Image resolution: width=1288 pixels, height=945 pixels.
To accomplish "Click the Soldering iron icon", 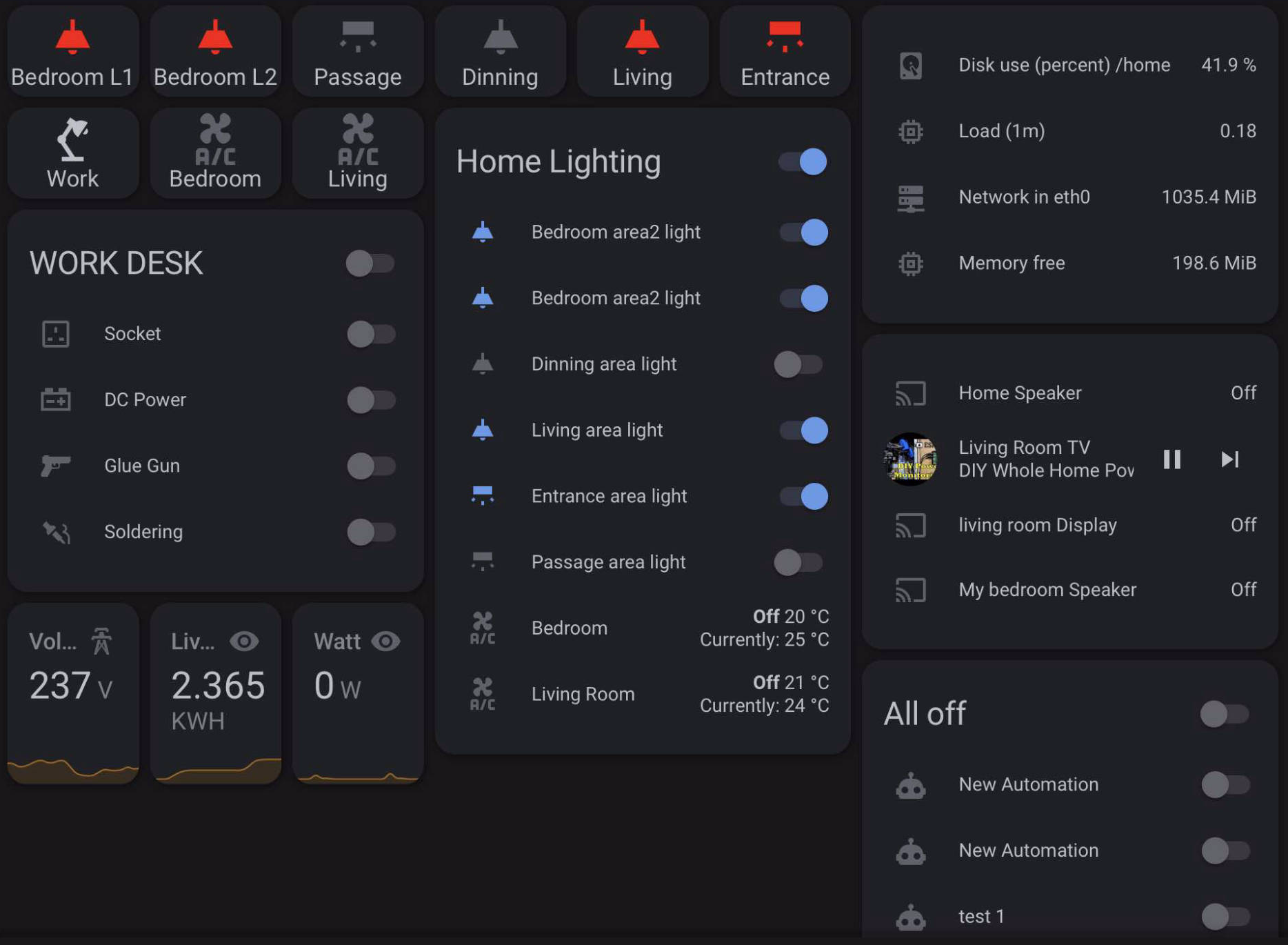I will click(55, 532).
